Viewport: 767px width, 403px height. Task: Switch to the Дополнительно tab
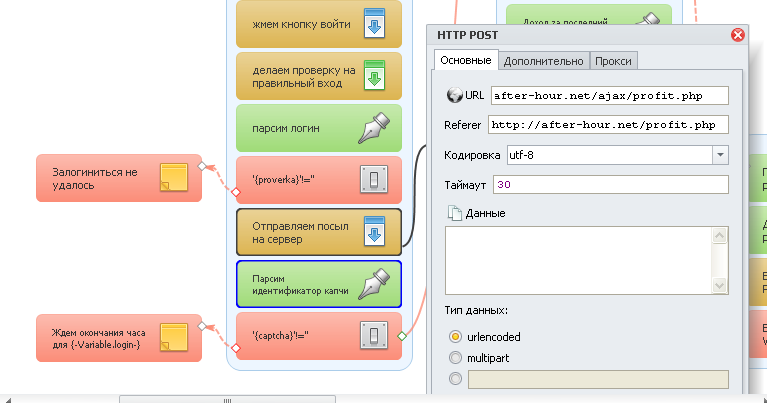tap(543, 61)
